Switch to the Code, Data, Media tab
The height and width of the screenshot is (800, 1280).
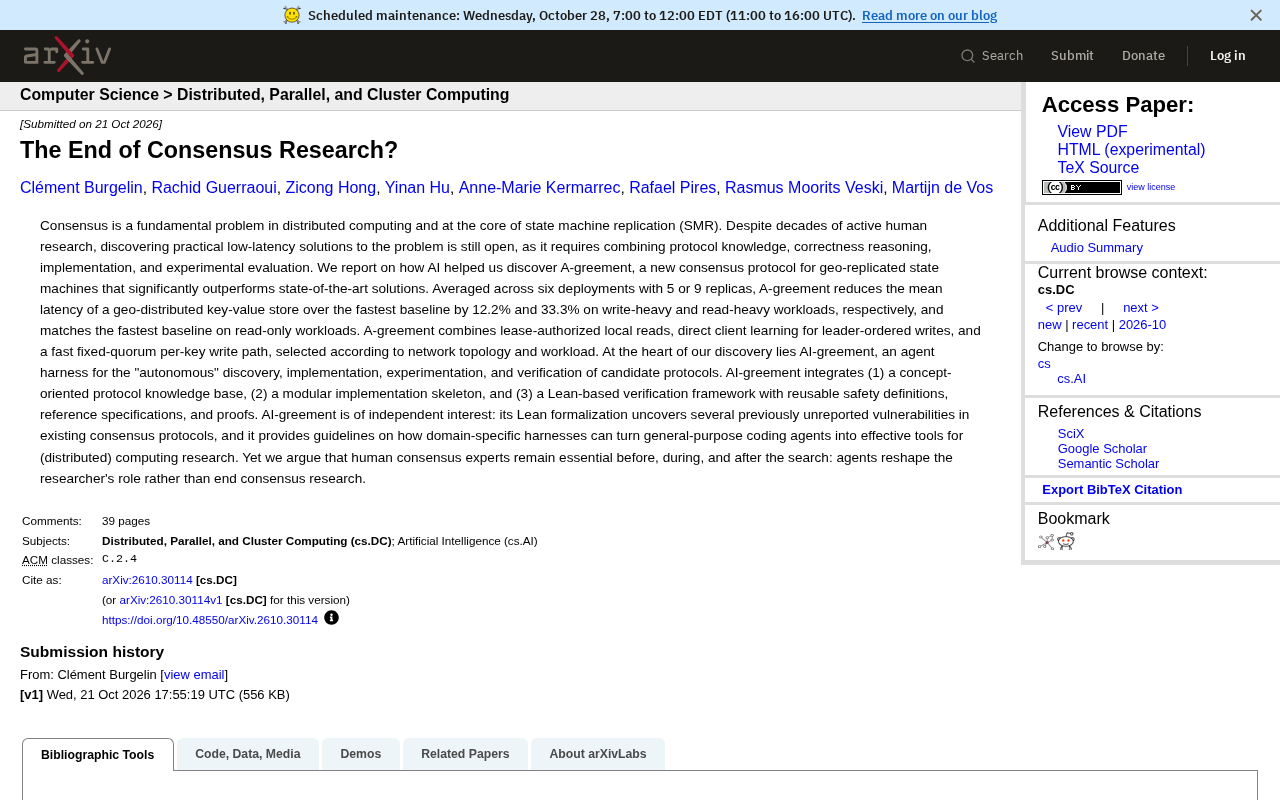(248, 754)
